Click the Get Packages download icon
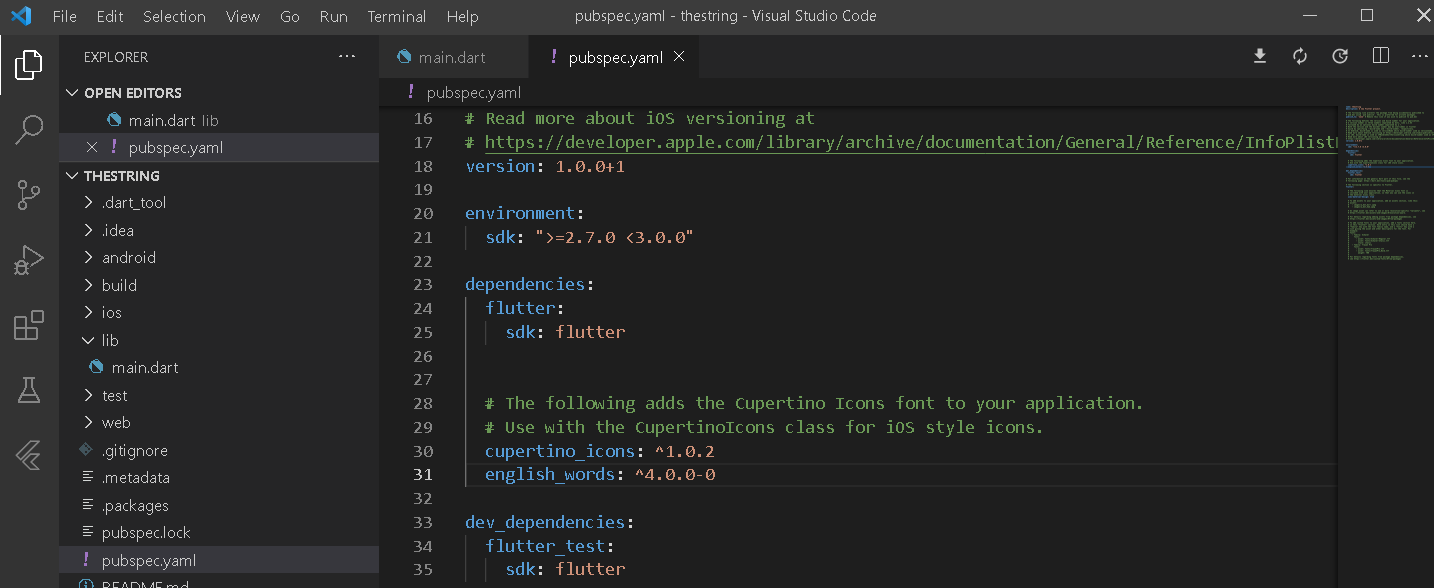Viewport: 1434px width, 588px height. tap(1260, 56)
